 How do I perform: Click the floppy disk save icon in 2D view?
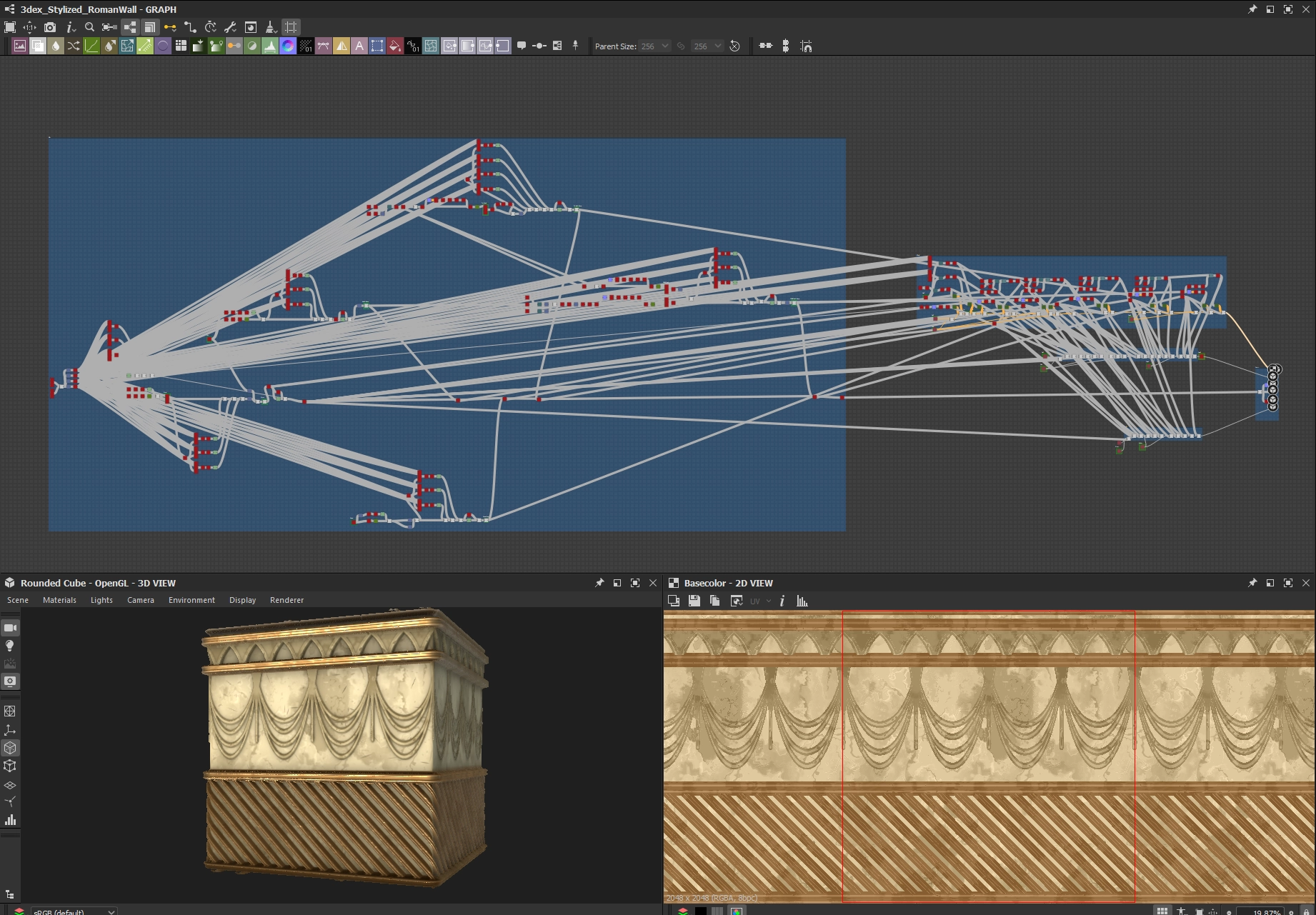[694, 601]
